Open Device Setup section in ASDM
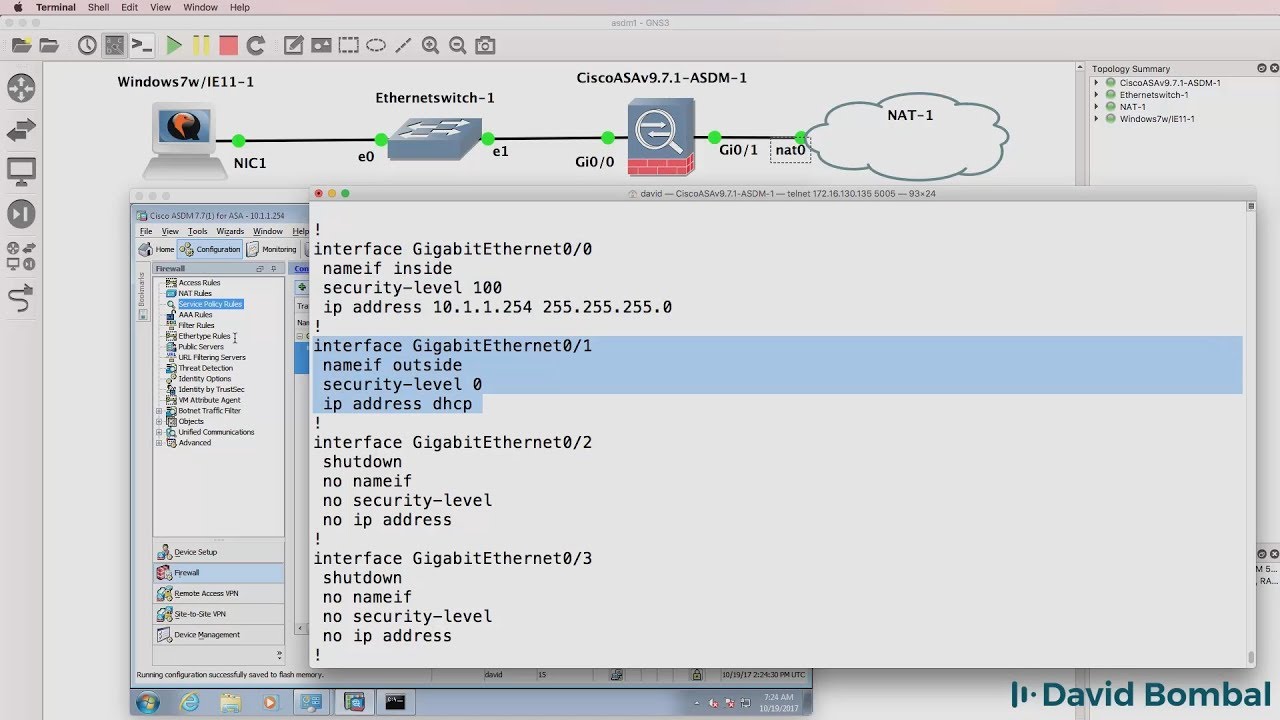Viewport: 1280px width, 720px height. tap(218, 552)
